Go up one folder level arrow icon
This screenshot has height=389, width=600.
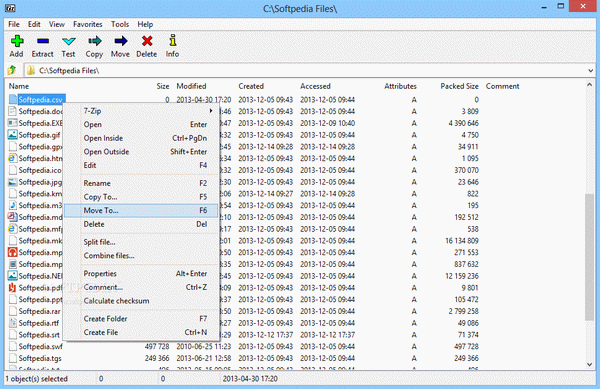(x=12, y=70)
